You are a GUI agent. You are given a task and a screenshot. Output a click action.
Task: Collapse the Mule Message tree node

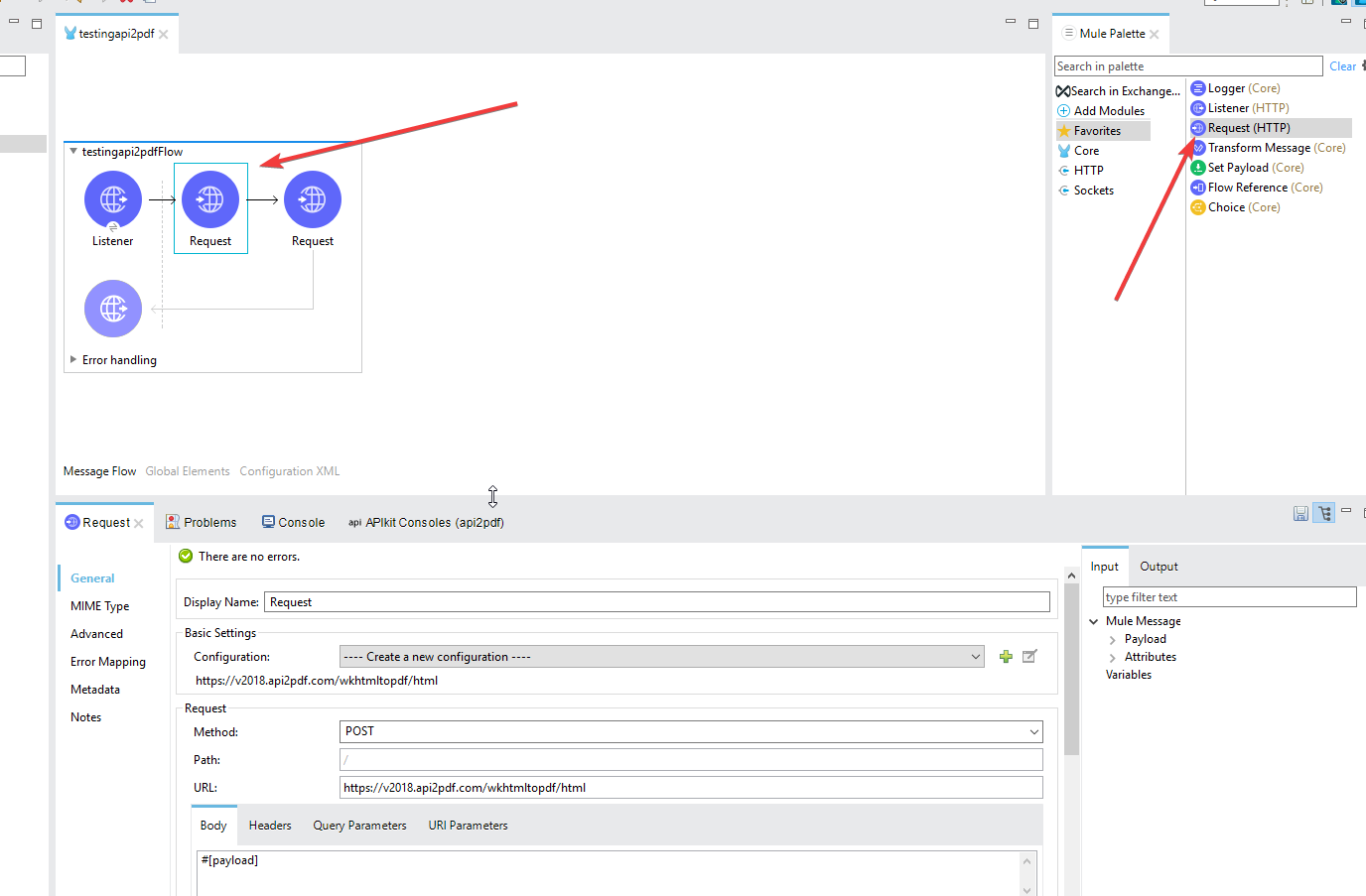coord(1094,622)
